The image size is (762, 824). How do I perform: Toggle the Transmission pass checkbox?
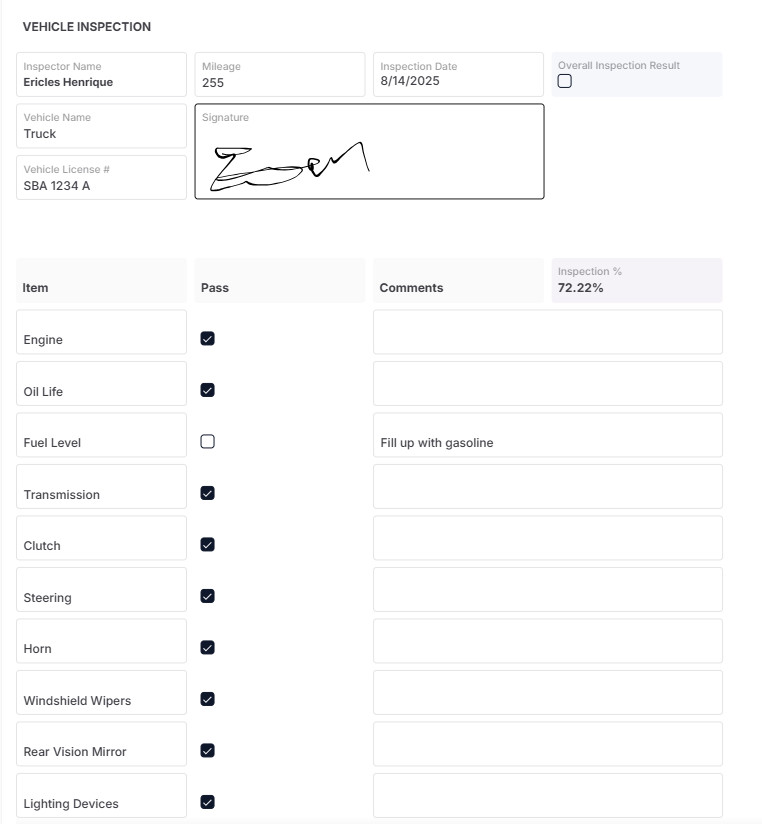pos(208,493)
